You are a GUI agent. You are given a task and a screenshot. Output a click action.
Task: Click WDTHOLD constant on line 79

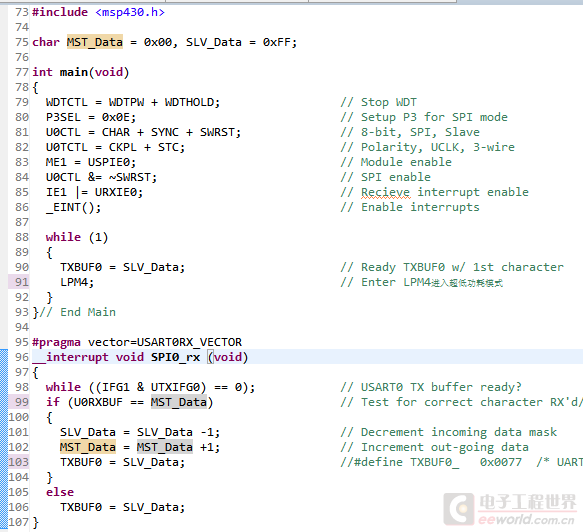pos(192,102)
